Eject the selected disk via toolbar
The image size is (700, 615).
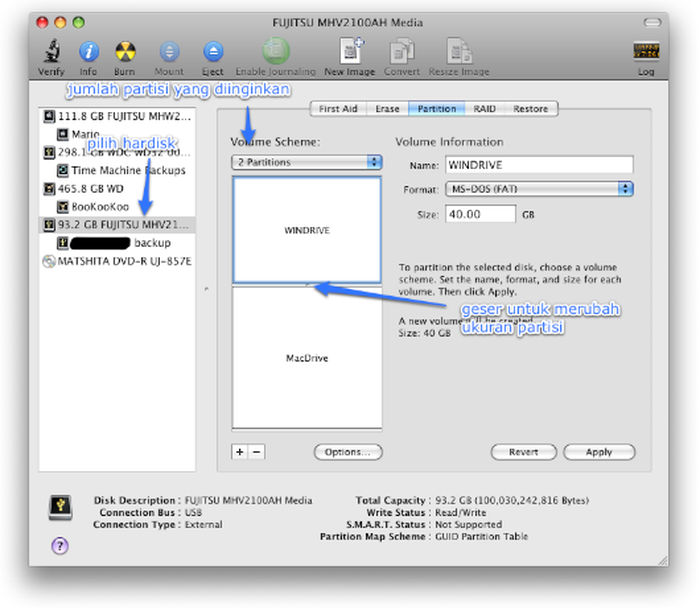(213, 52)
